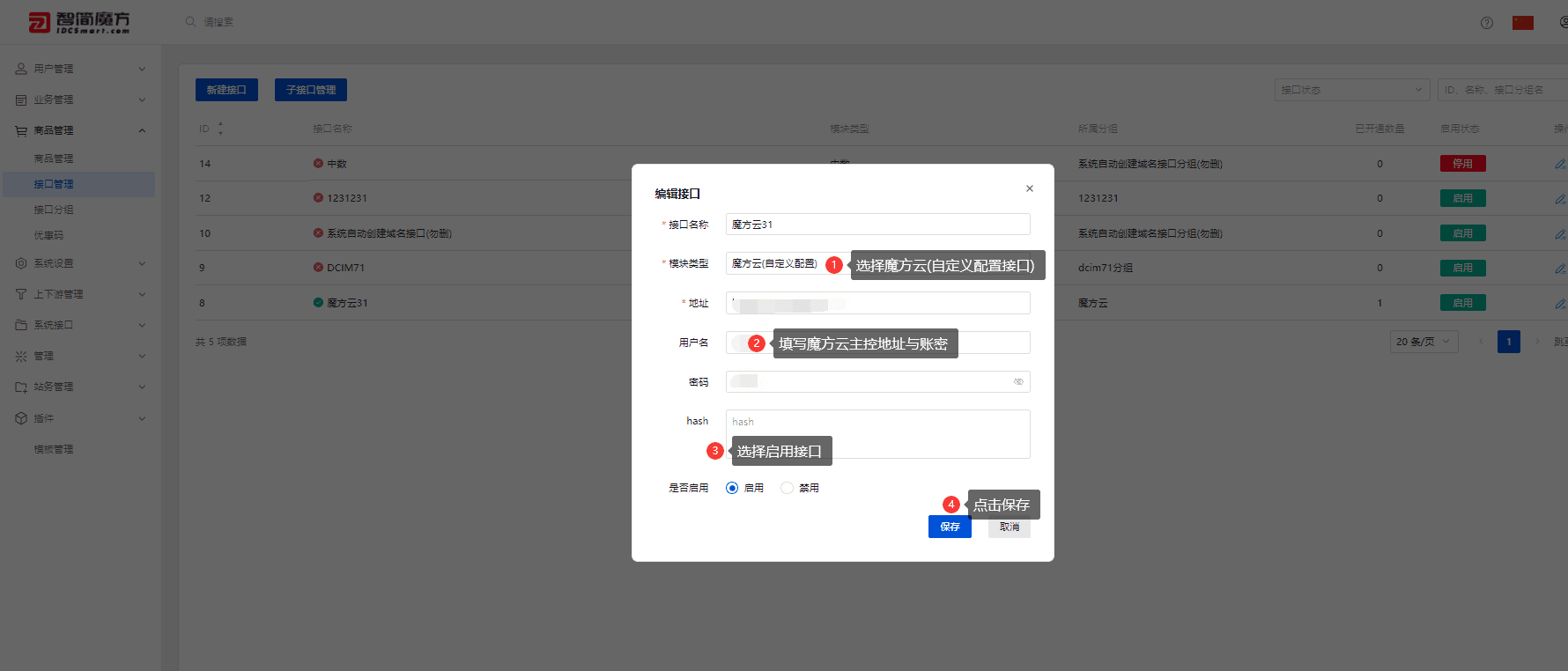Viewport: 1568px width, 671px height.
Task: Expand the 系统接口 sidebar menu chevron
Action: (x=142, y=325)
